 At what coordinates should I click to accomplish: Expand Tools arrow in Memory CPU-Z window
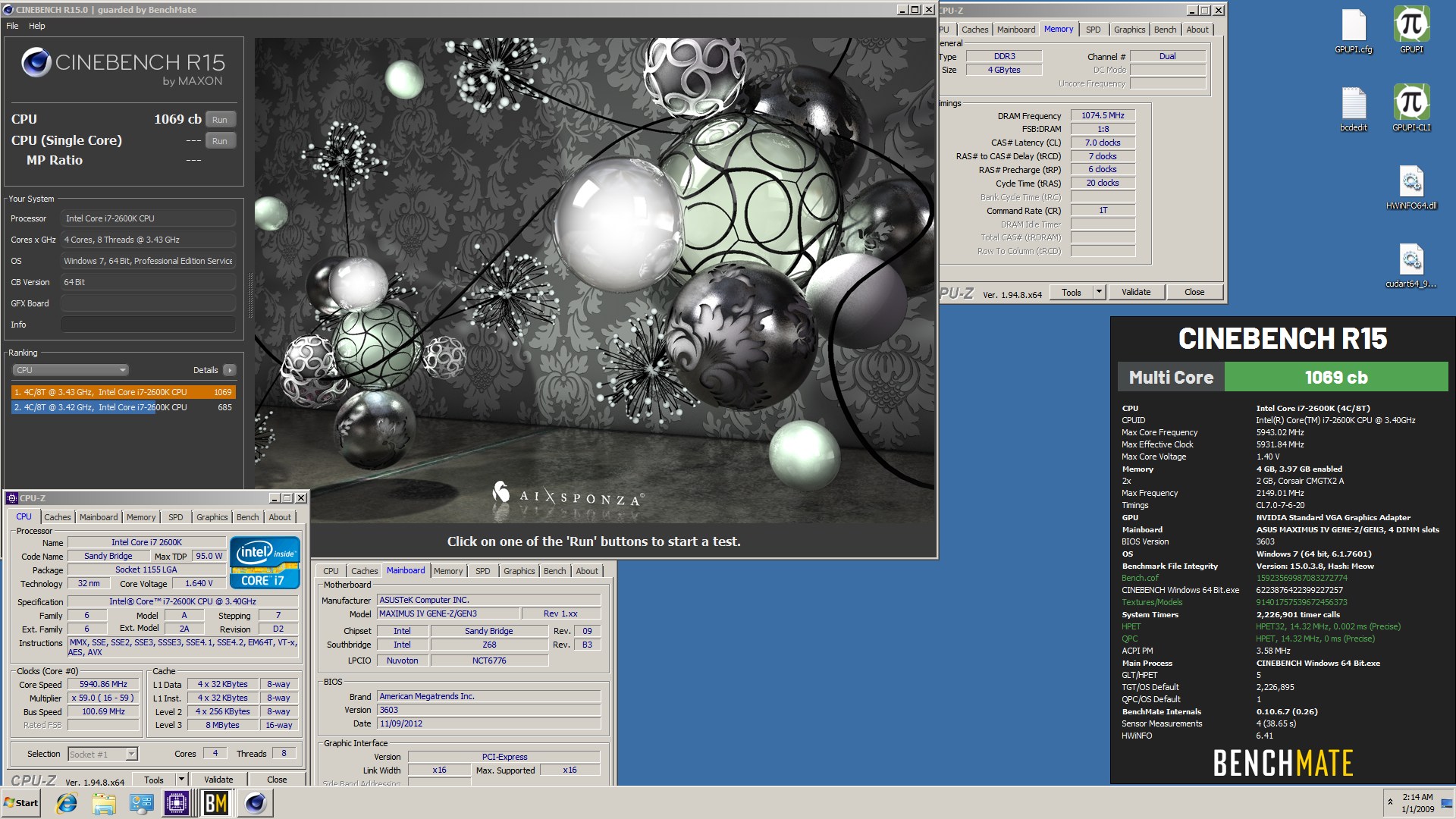tap(1099, 292)
